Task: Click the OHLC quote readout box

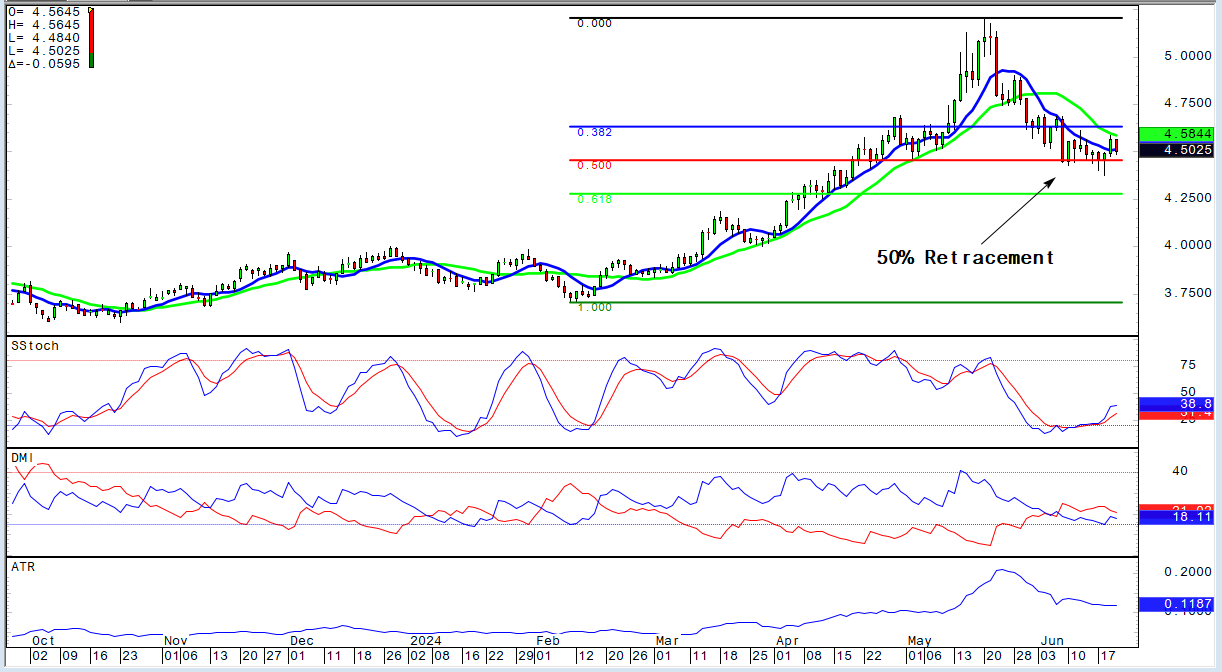Action: pyautogui.click(x=45, y=37)
